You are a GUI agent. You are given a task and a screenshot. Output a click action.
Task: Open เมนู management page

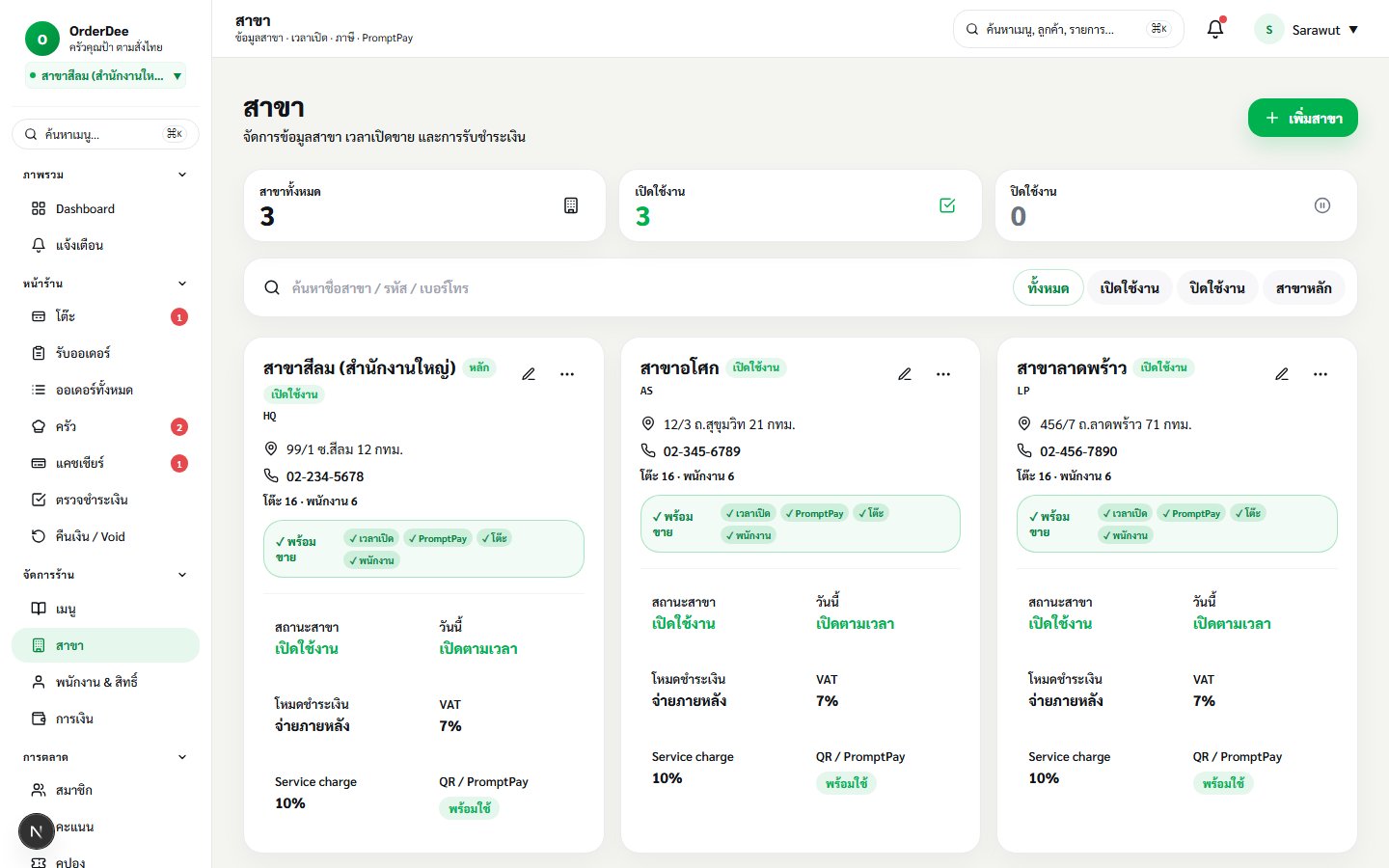click(105, 609)
